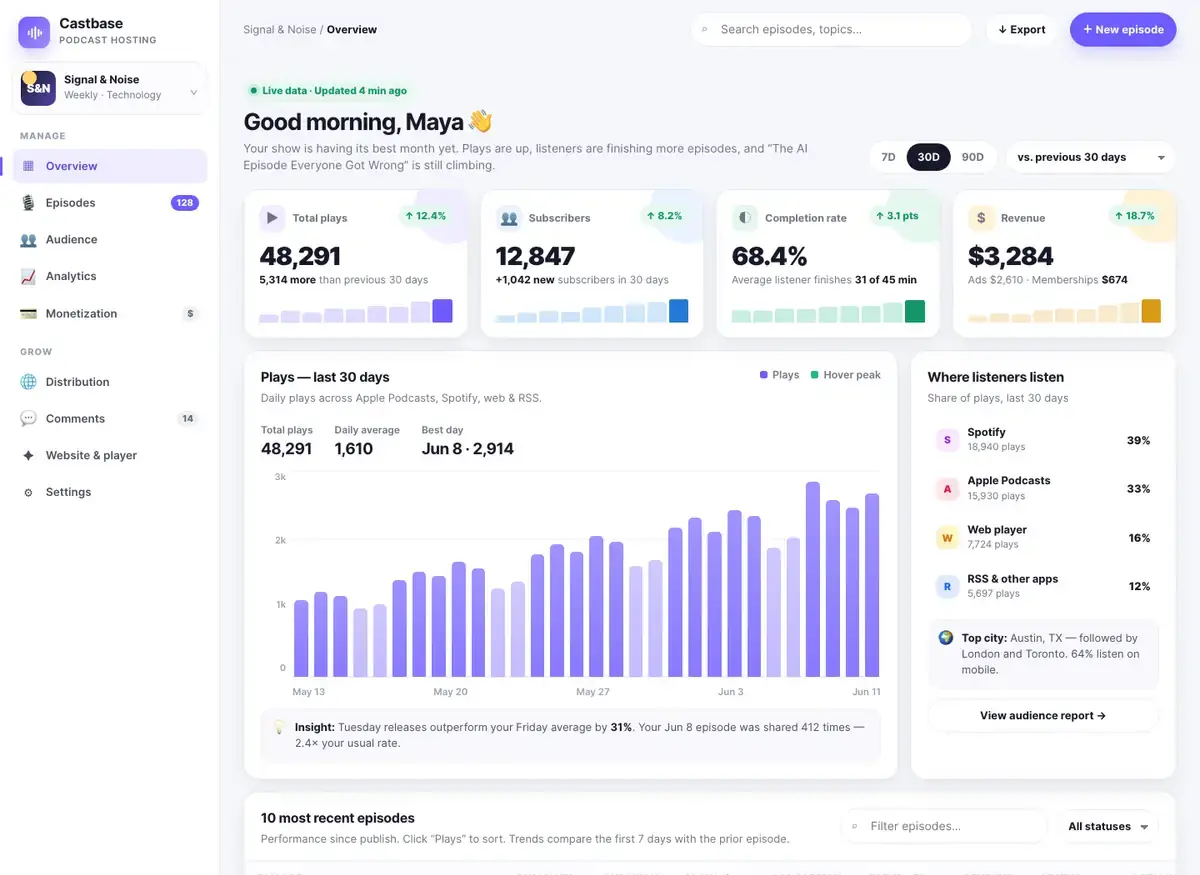Open the Analytics sidebar item
This screenshot has height=875, width=1200.
click(110, 276)
